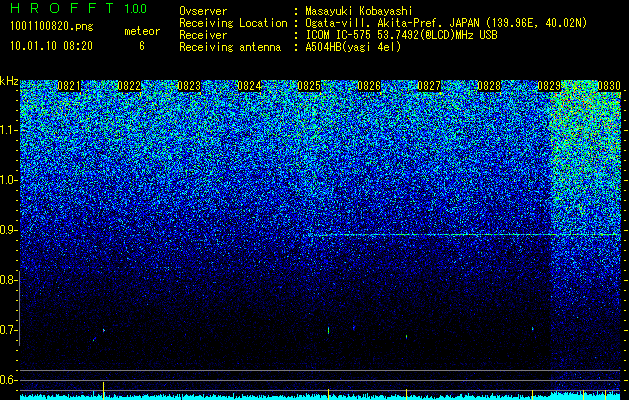629x400 pixels.
Task: Click the meteor echo just after 0825
Action: (329, 330)
